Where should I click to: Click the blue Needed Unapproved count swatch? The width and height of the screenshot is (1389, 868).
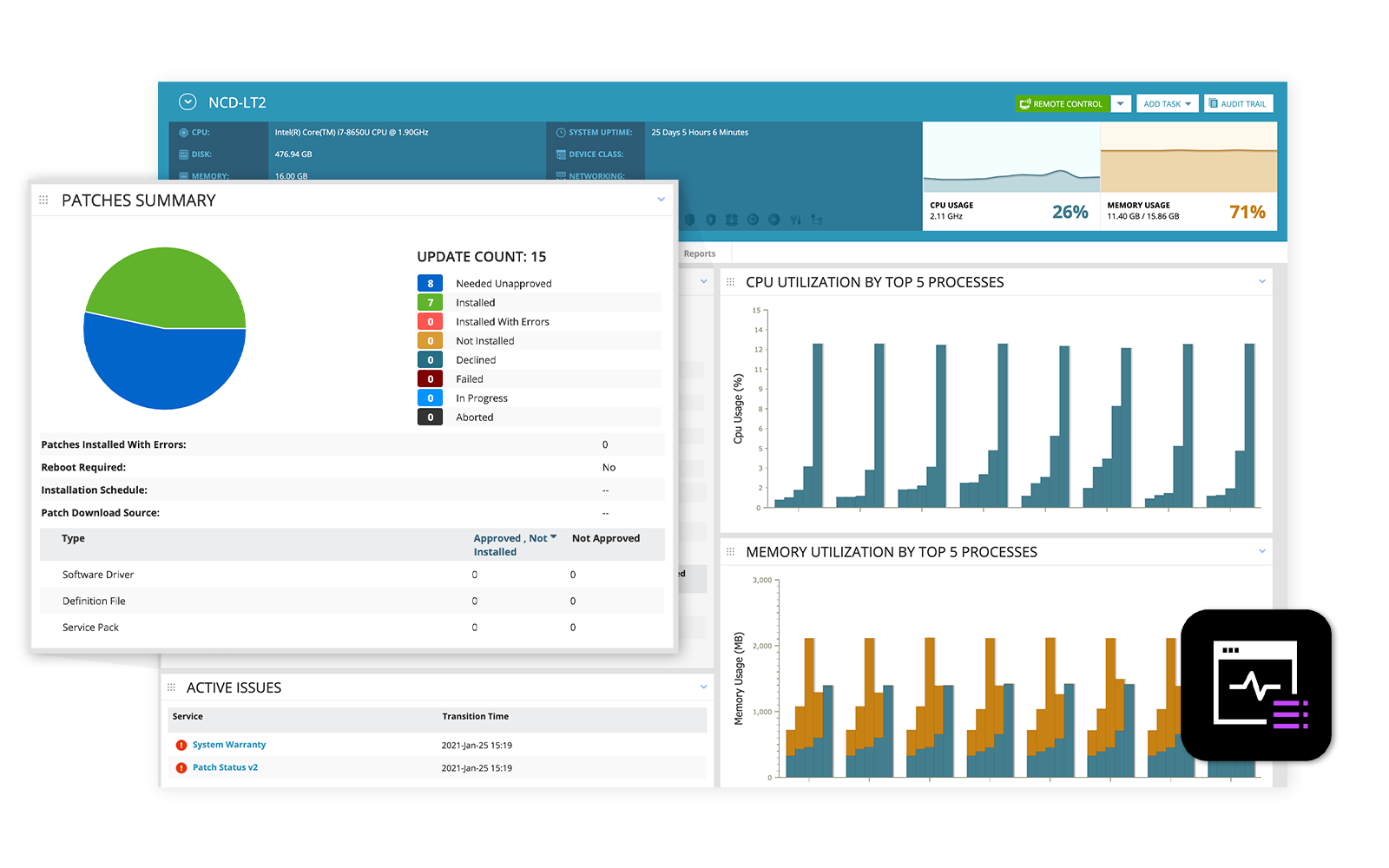[430, 284]
